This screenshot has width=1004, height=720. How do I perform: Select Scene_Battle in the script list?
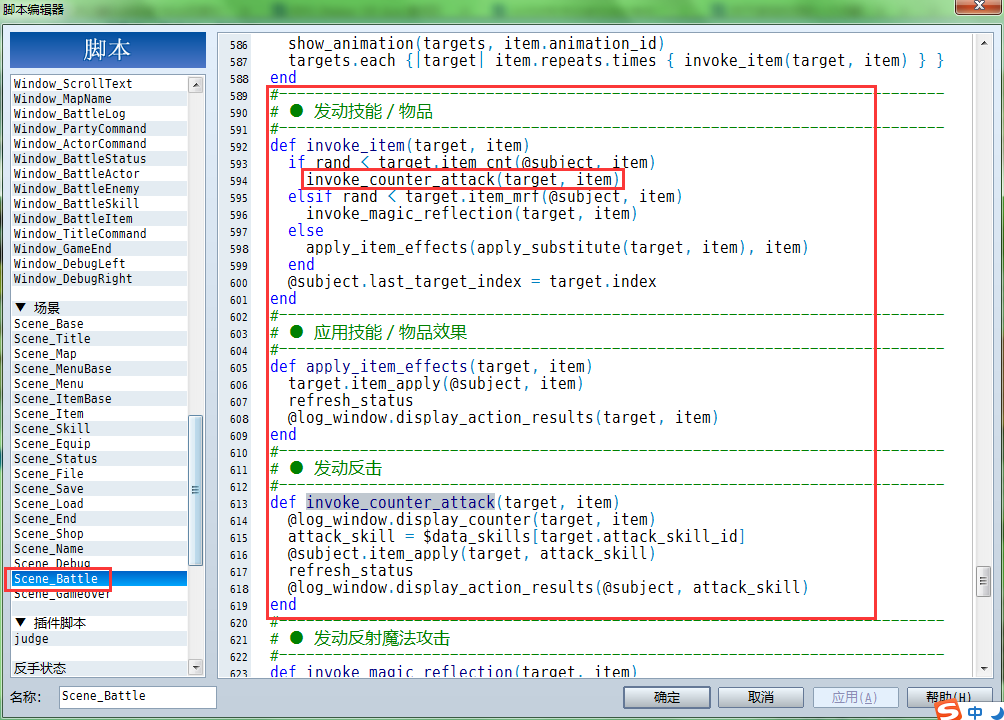99,578
